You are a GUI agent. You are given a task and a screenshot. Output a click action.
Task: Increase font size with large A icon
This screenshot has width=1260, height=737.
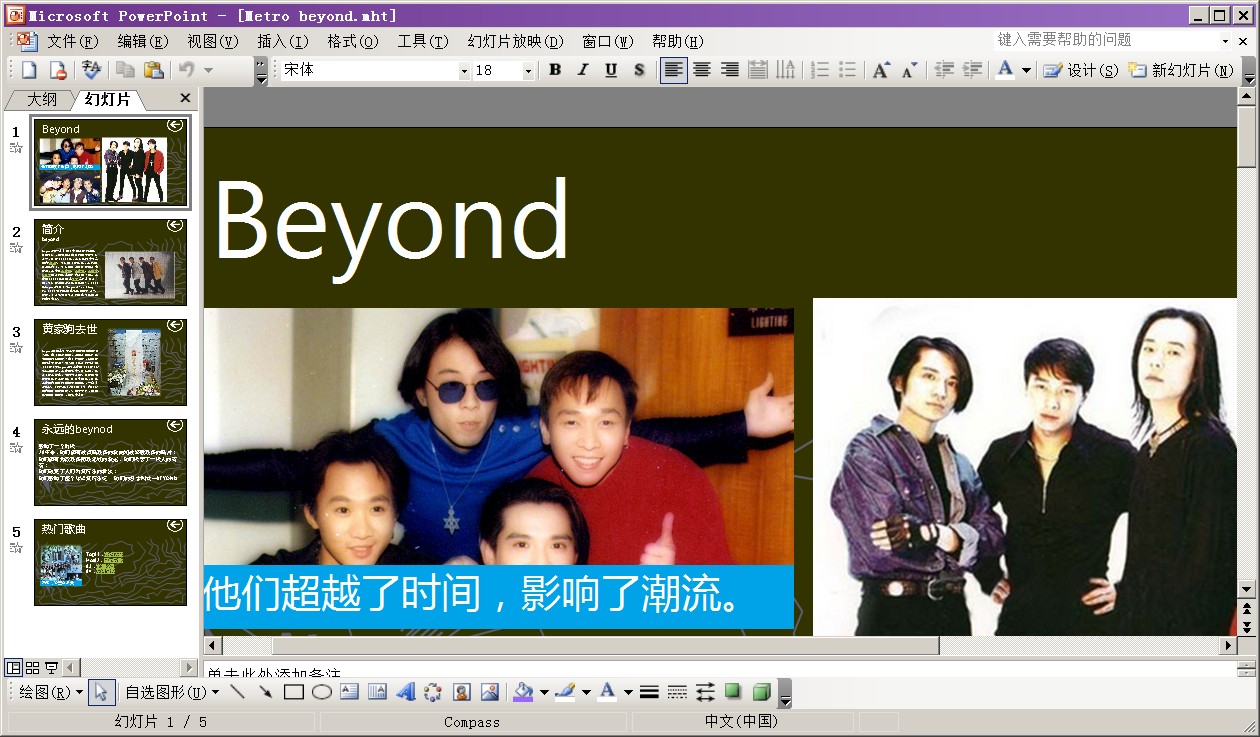tap(881, 70)
